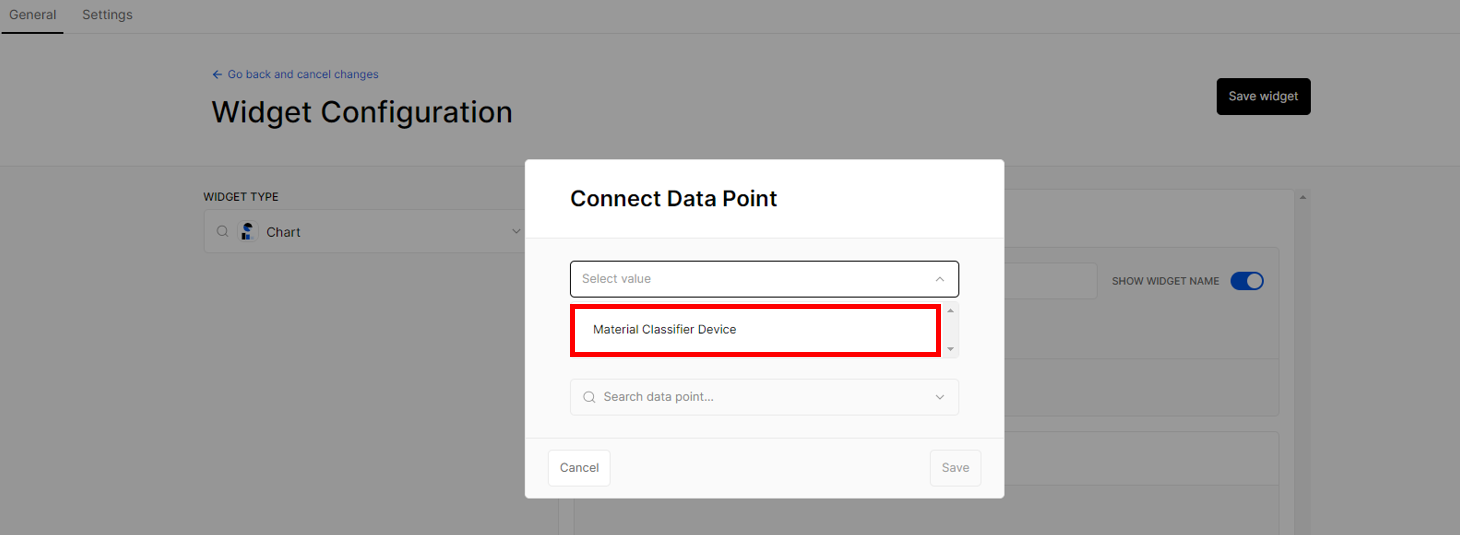
Task: Toggle the Show Widget Name switch
Action: (x=1247, y=281)
